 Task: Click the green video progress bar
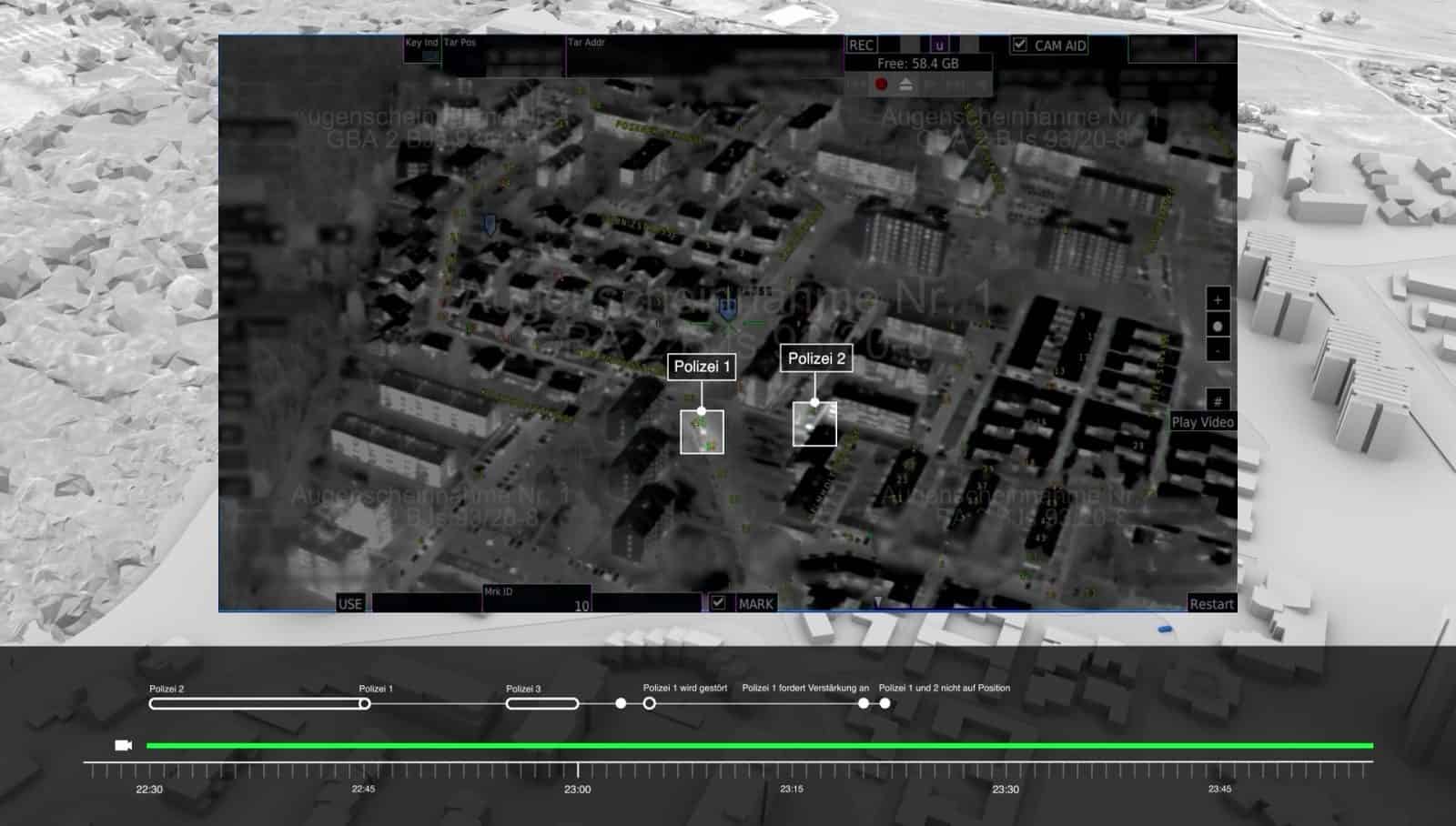[759, 746]
